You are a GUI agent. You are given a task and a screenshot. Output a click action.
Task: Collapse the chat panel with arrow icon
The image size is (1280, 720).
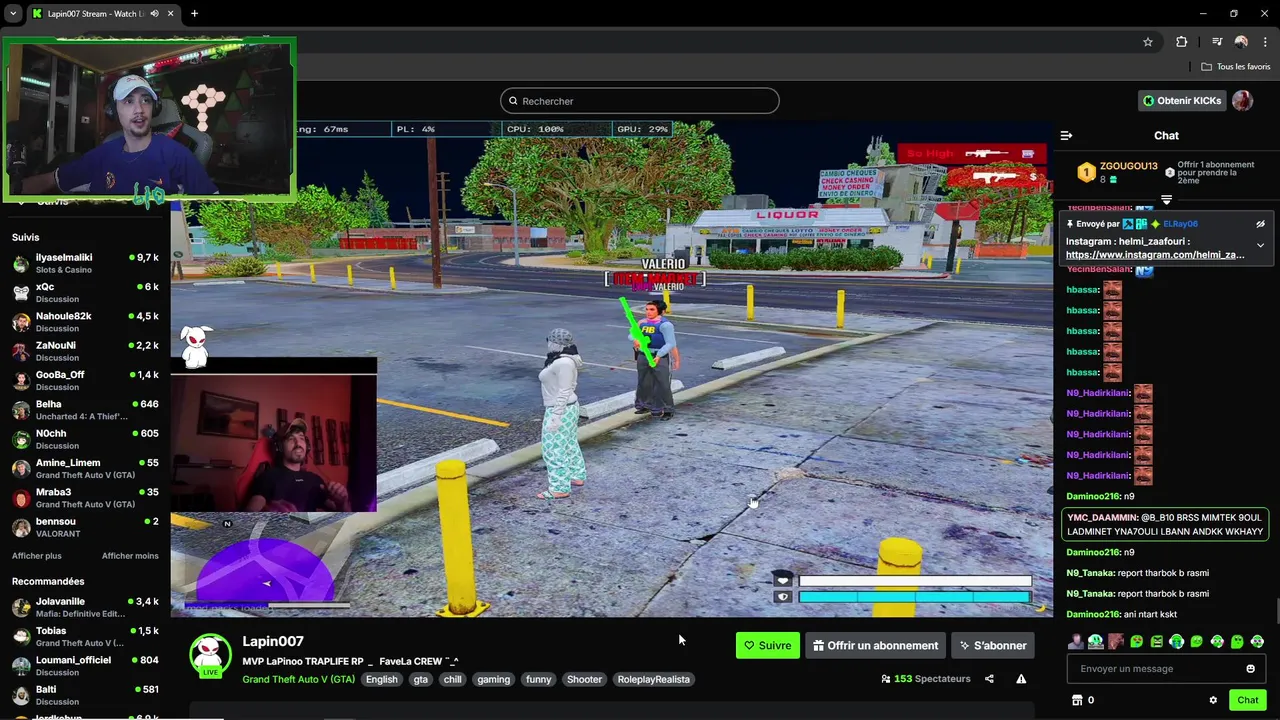click(x=1066, y=135)
